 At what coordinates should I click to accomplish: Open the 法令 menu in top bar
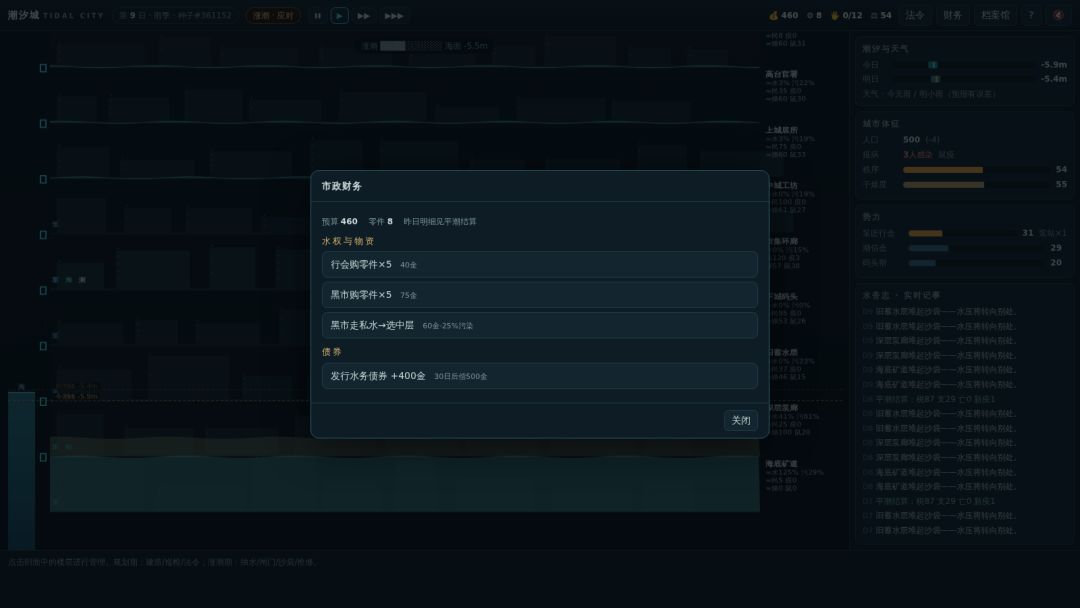pyautogui.click(x=915, y=15)
